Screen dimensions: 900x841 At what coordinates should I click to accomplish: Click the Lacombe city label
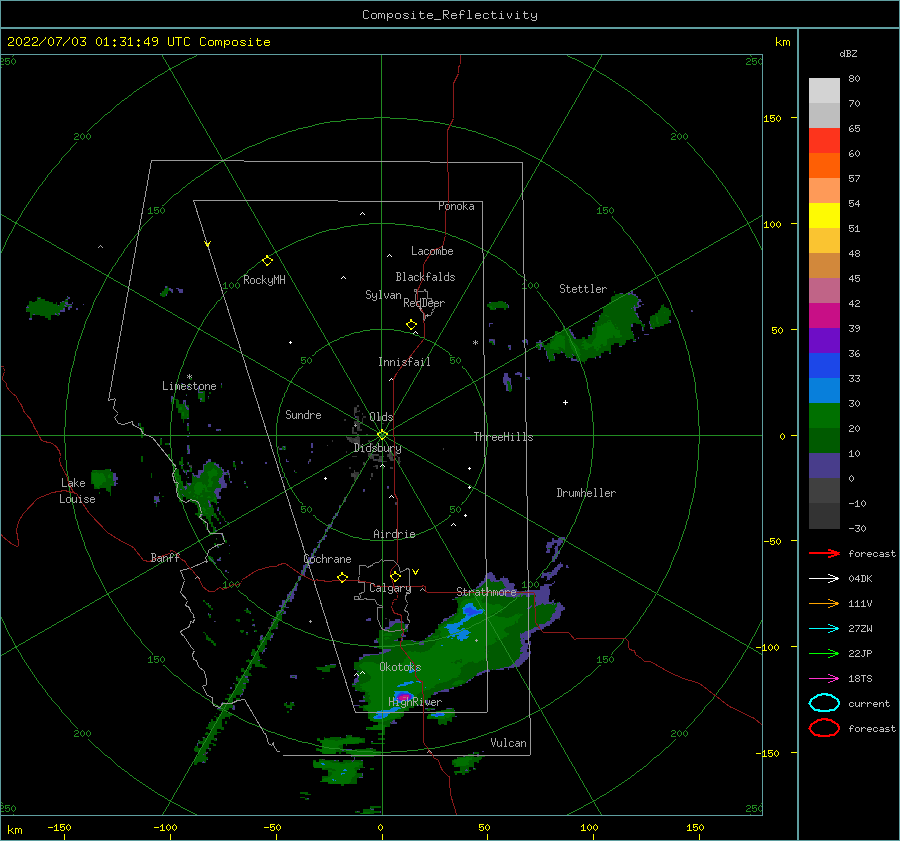[432, 251]
